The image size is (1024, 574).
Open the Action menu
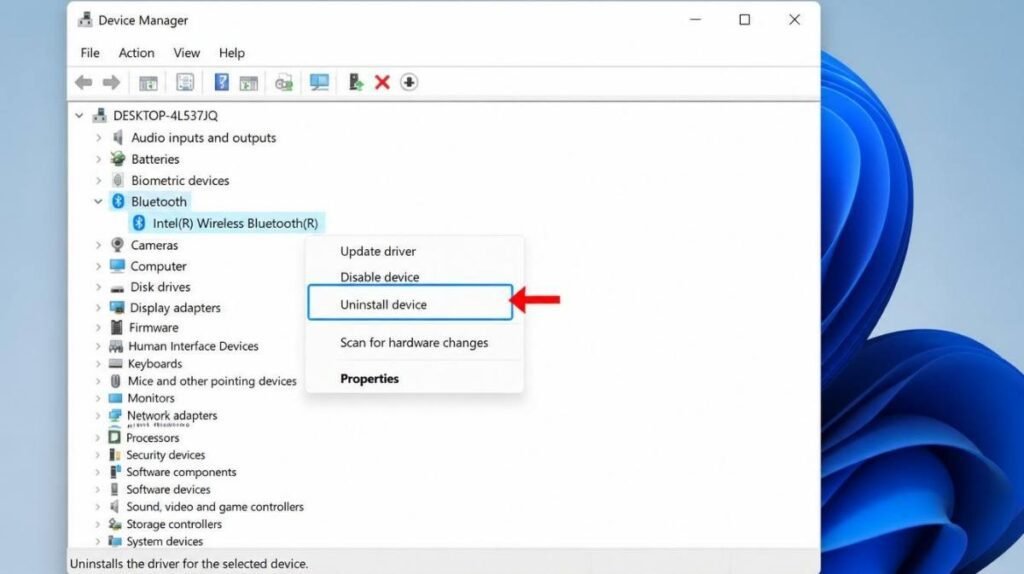[136, 53]
